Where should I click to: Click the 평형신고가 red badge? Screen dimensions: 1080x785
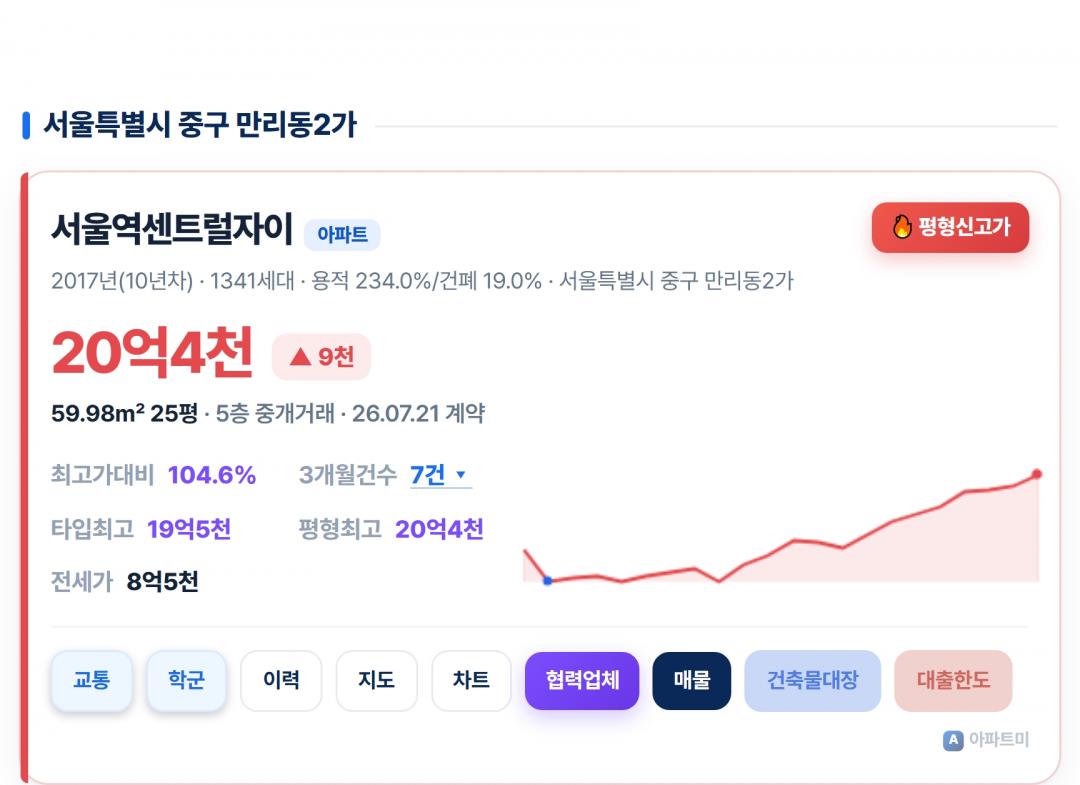tap(951, 227)
